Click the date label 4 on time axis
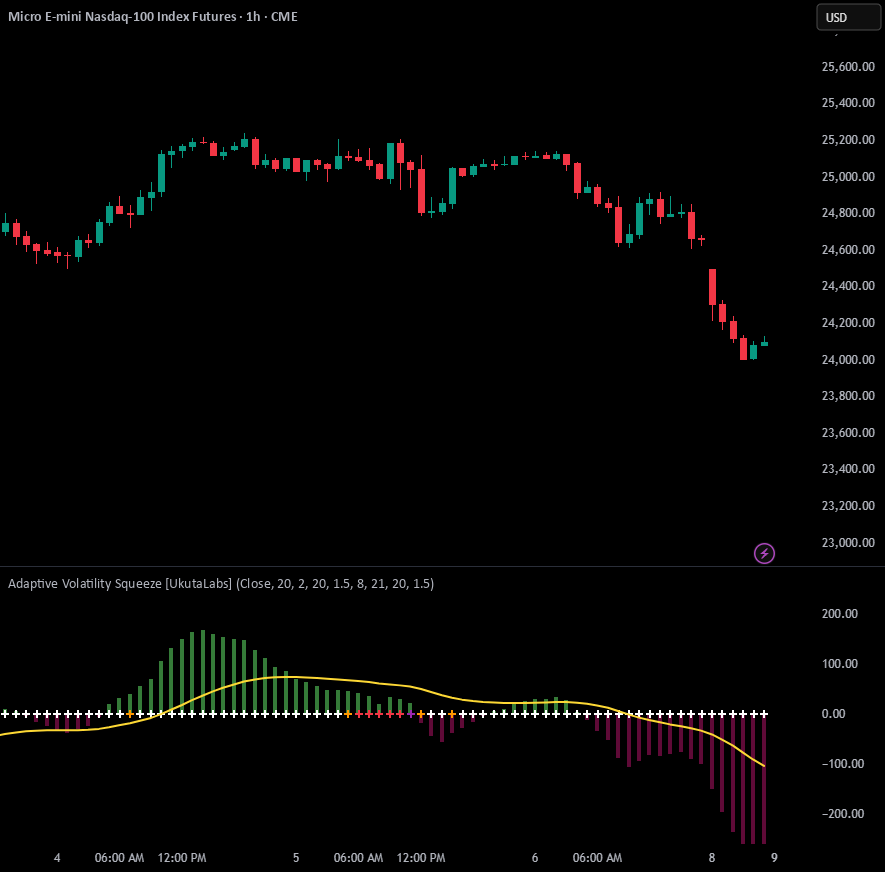Viewport: 885px width, 872px height. click(x=56, y=858)
